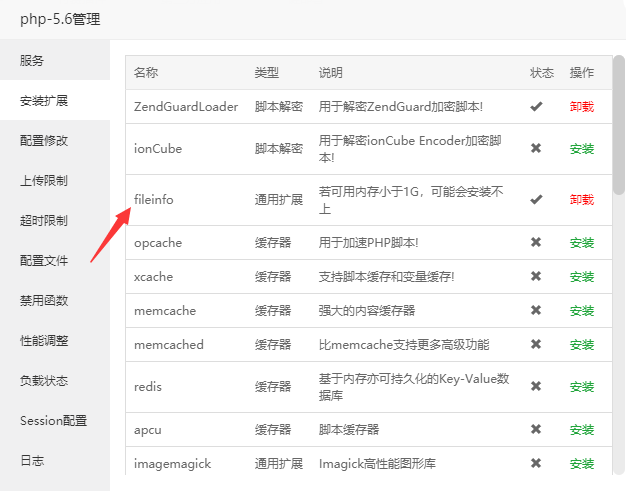Click memcached row cross status icon
626x491 pixels.
(536, 344)
